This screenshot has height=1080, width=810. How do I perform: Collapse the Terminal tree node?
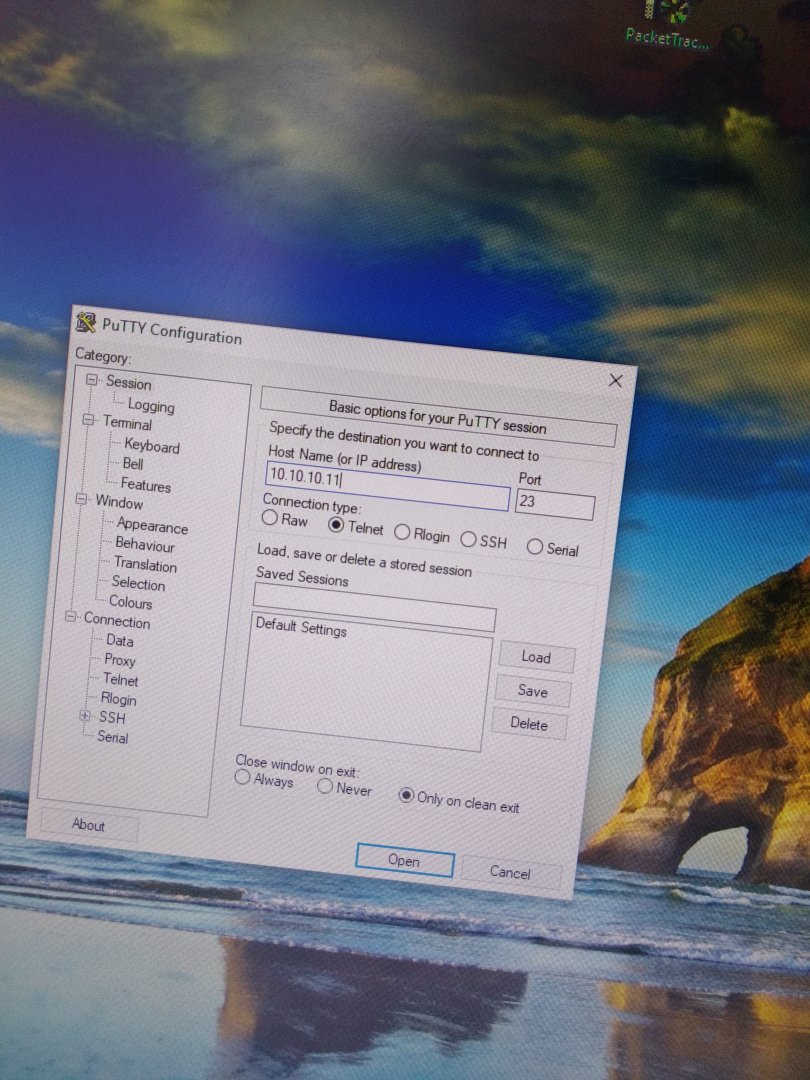tap(87, 419)
